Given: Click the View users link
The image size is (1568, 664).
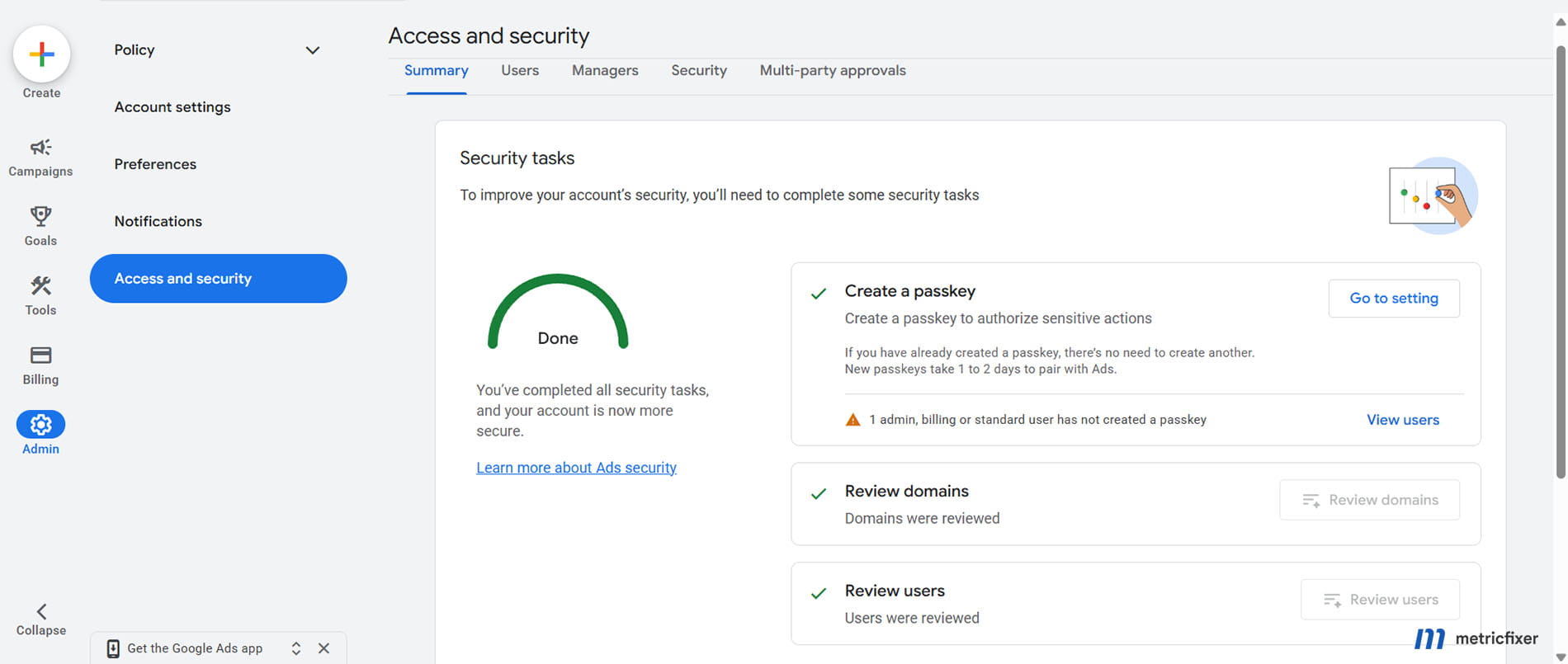Looking at the screenshot, I should tap(1403, 420).
